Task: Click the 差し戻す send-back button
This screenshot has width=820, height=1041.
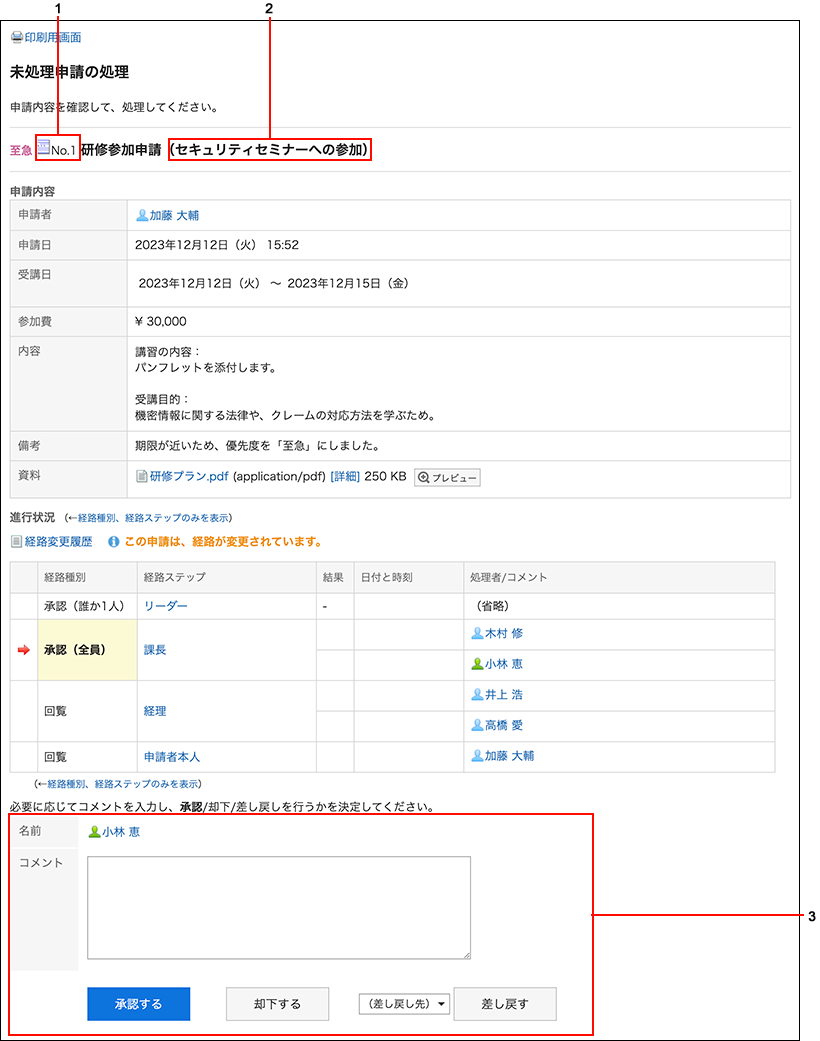Action: pos(505,1004)
